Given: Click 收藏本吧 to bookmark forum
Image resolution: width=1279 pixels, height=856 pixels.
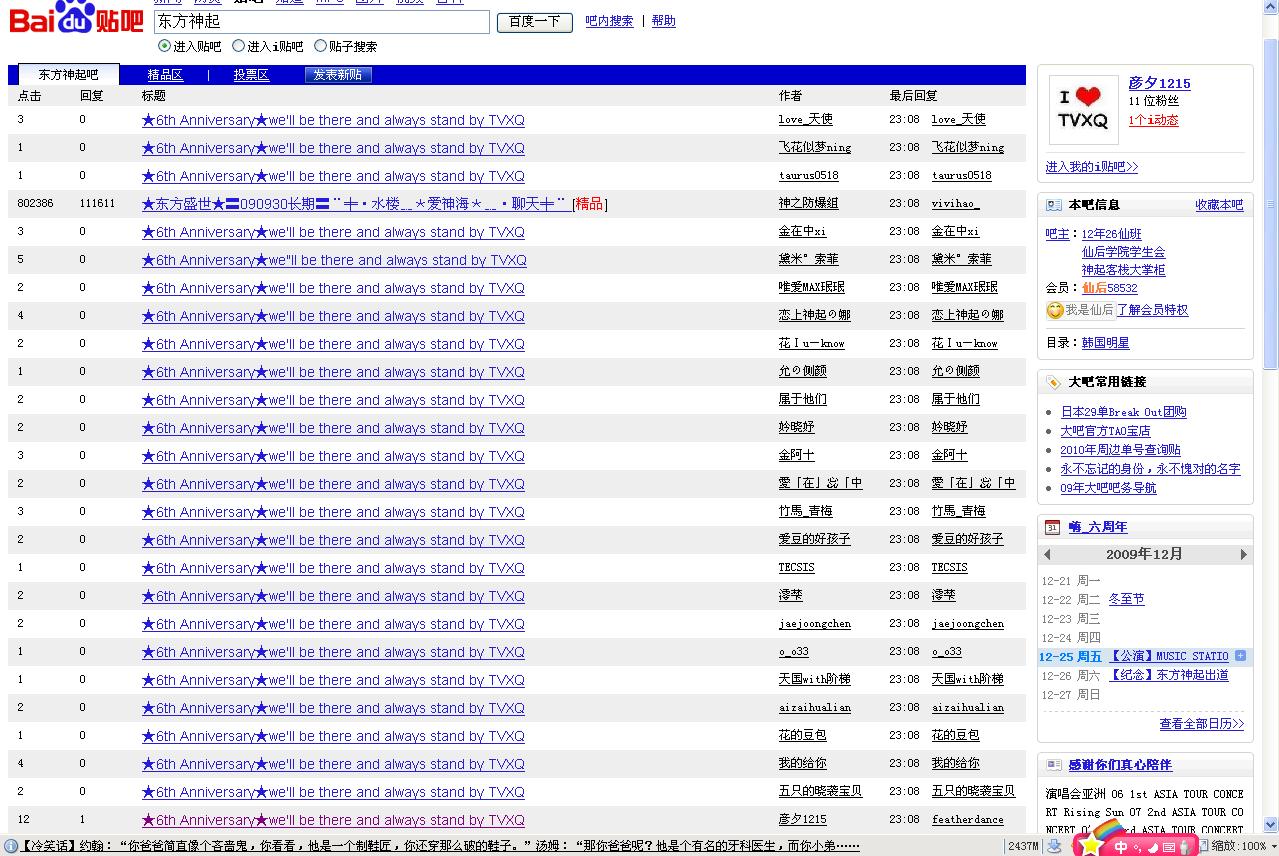Looking at the screenshot, I should click(x=1219, y=205).
